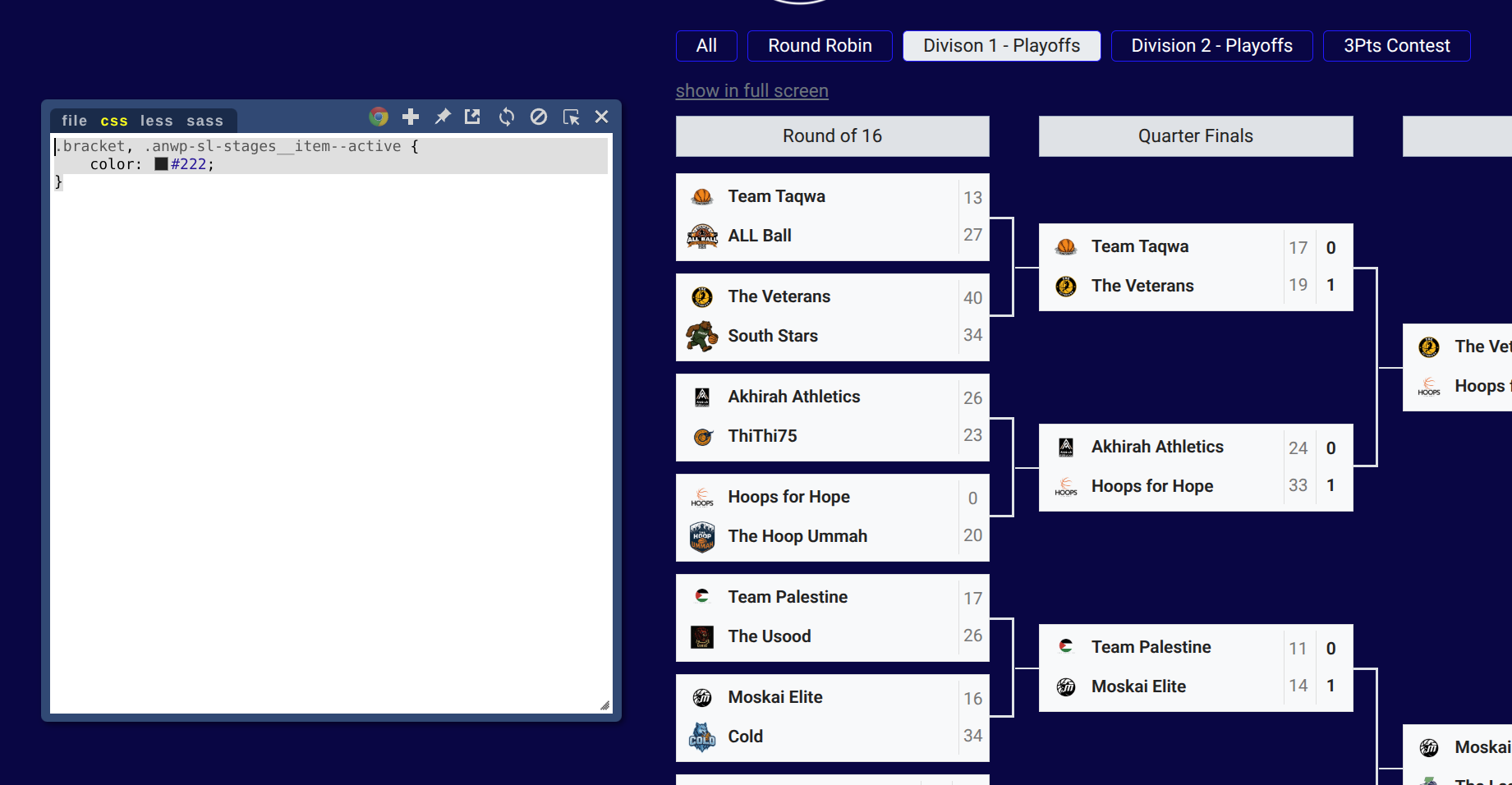Select Division 2 - Playoffs filter
This screenshot has height=785, width=1512.
pyautogui.click(x=1211, y=46)
